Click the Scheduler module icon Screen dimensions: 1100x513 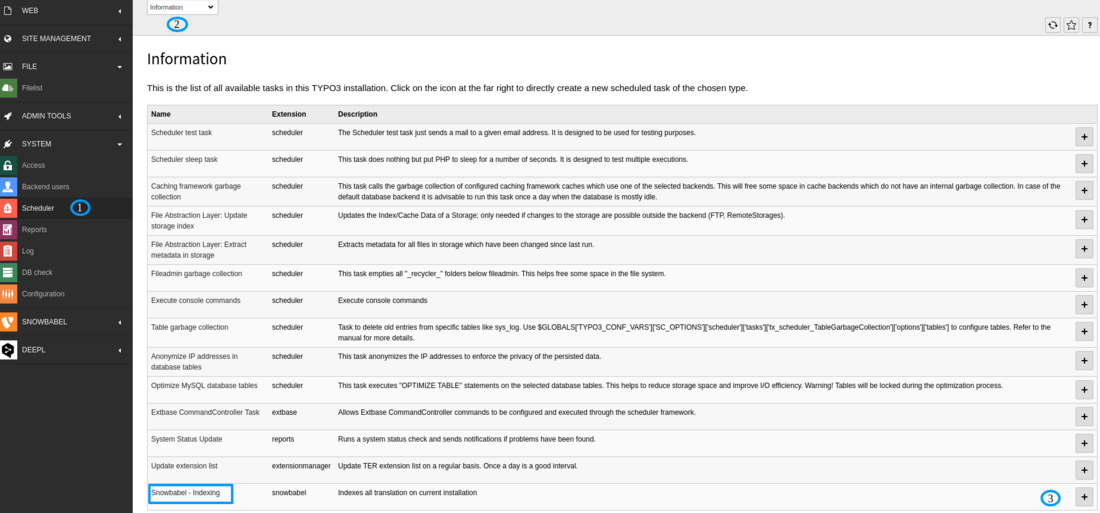[x=8, y=208]
